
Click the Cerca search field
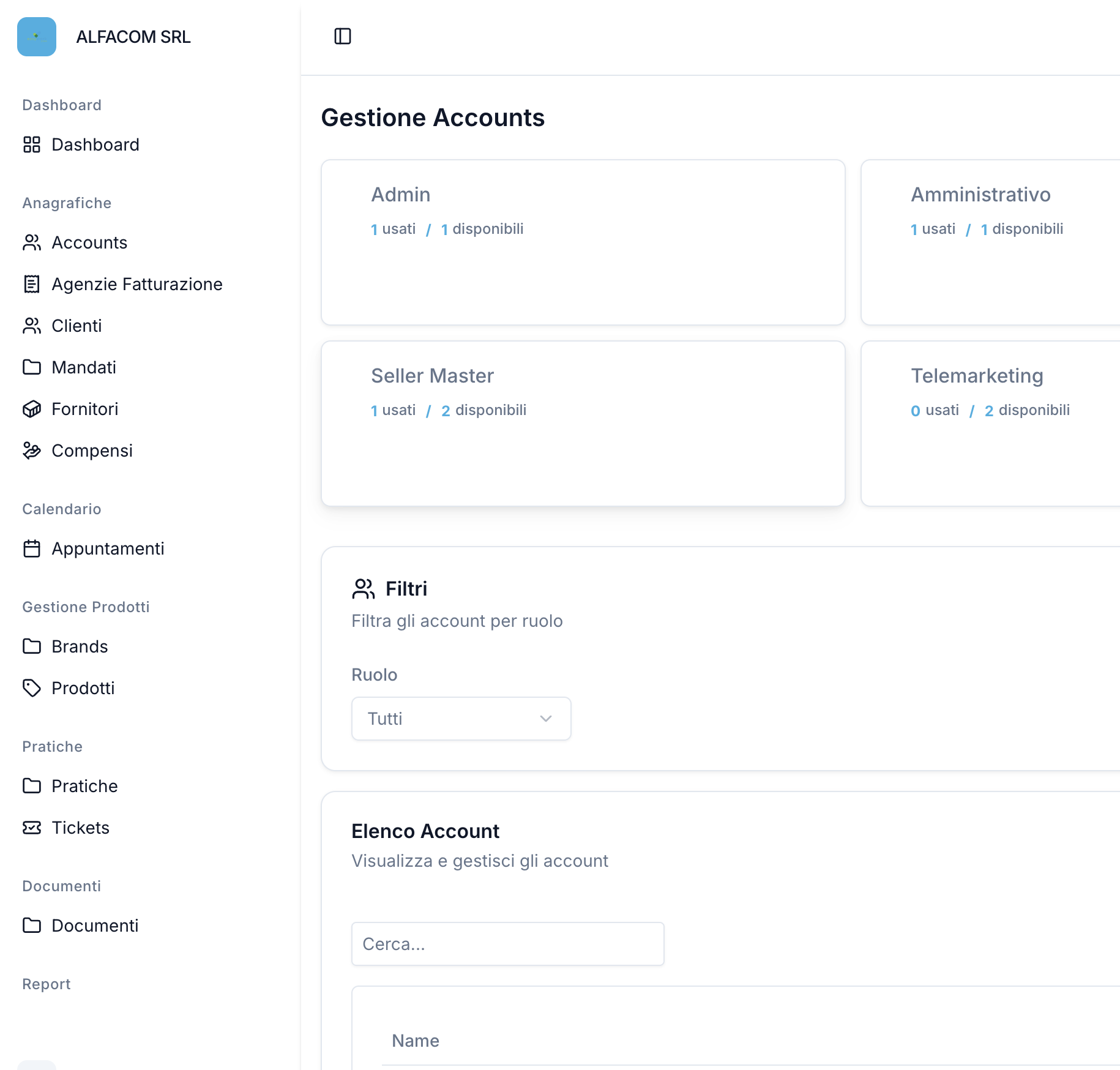tap(507, 944)
